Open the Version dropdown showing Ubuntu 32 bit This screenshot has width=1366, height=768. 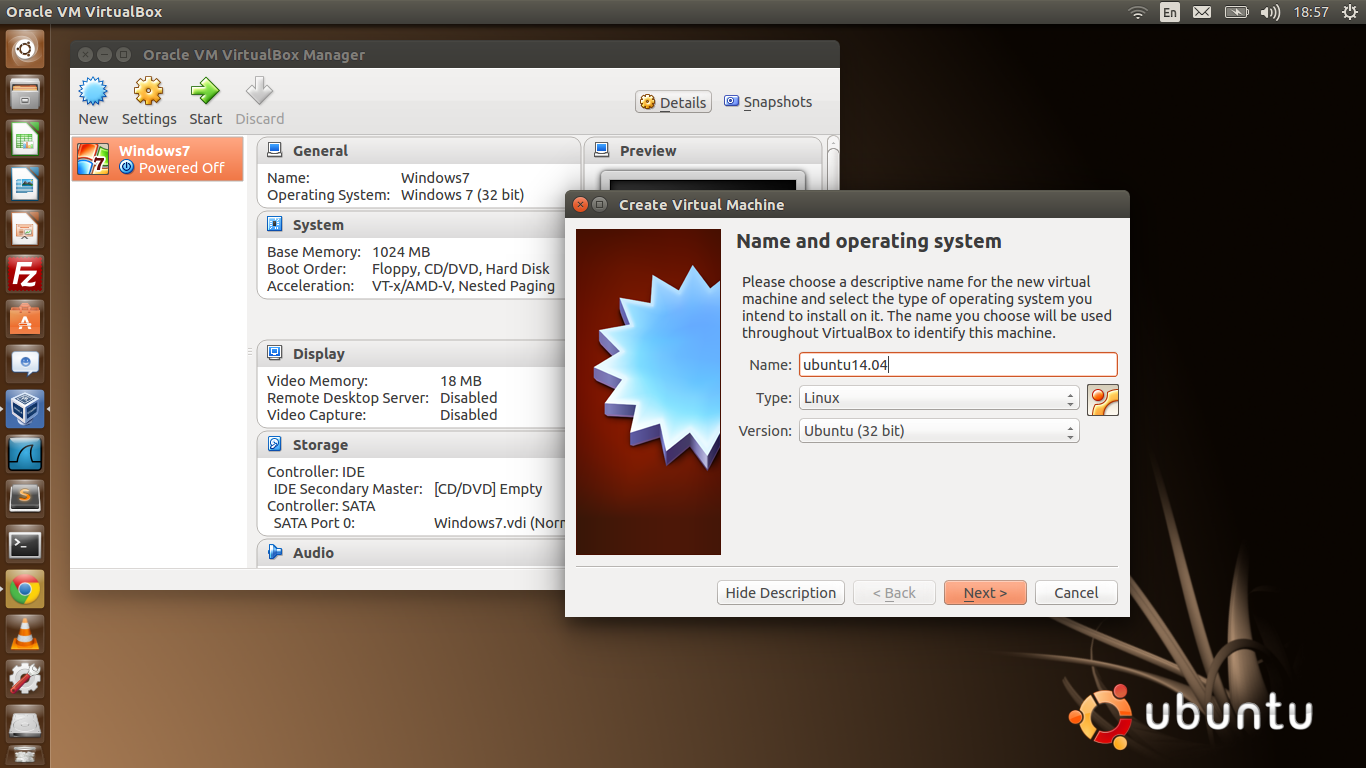tap(937, 430)
